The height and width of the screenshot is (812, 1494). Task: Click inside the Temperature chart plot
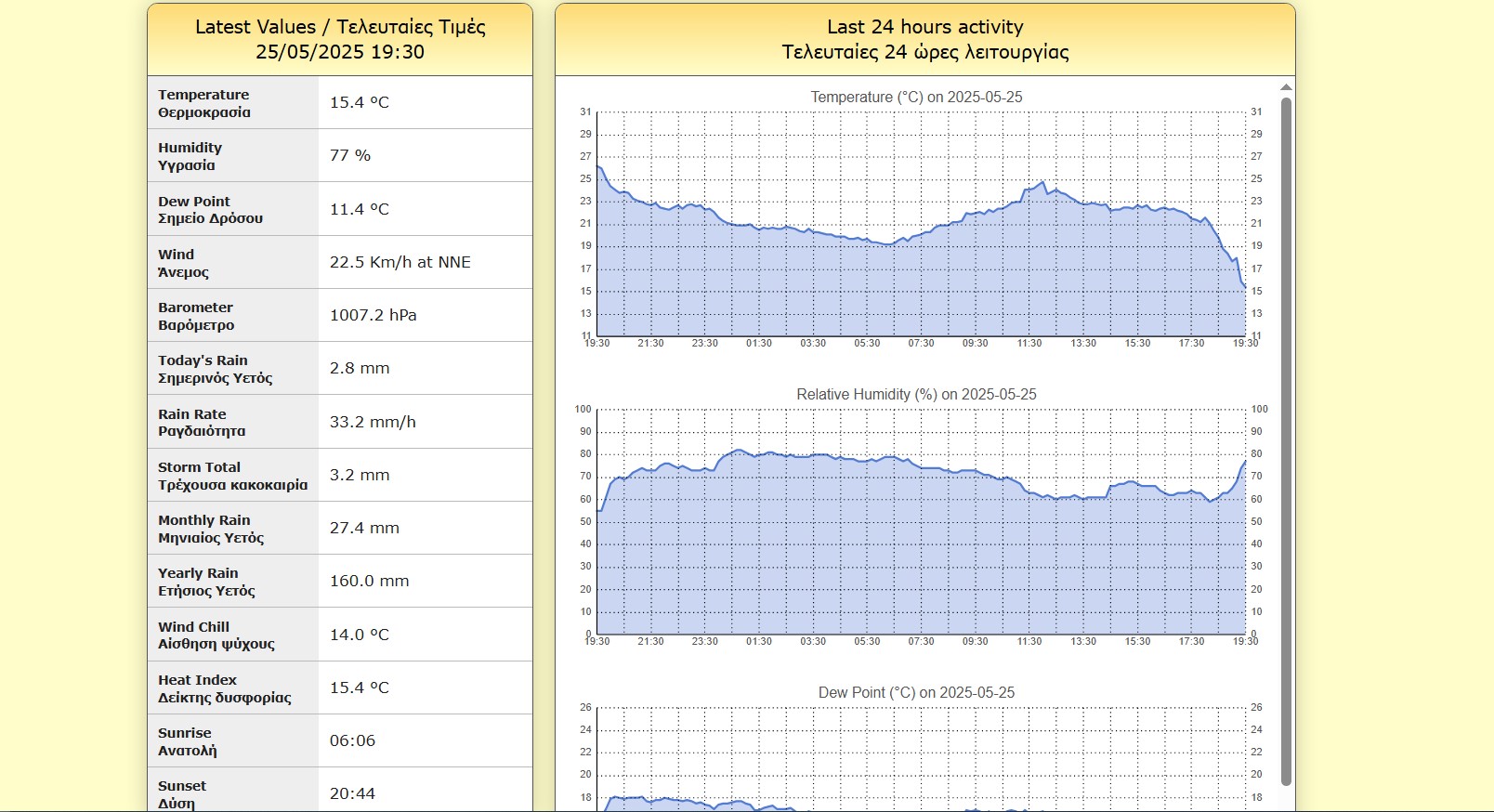[x=921, y=224]
